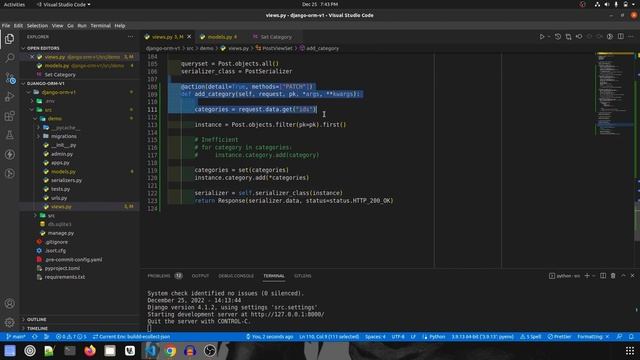Close the views.py editor tab
Image resolution: width=640 pixels, height=360 pixels.
point(189,37)
